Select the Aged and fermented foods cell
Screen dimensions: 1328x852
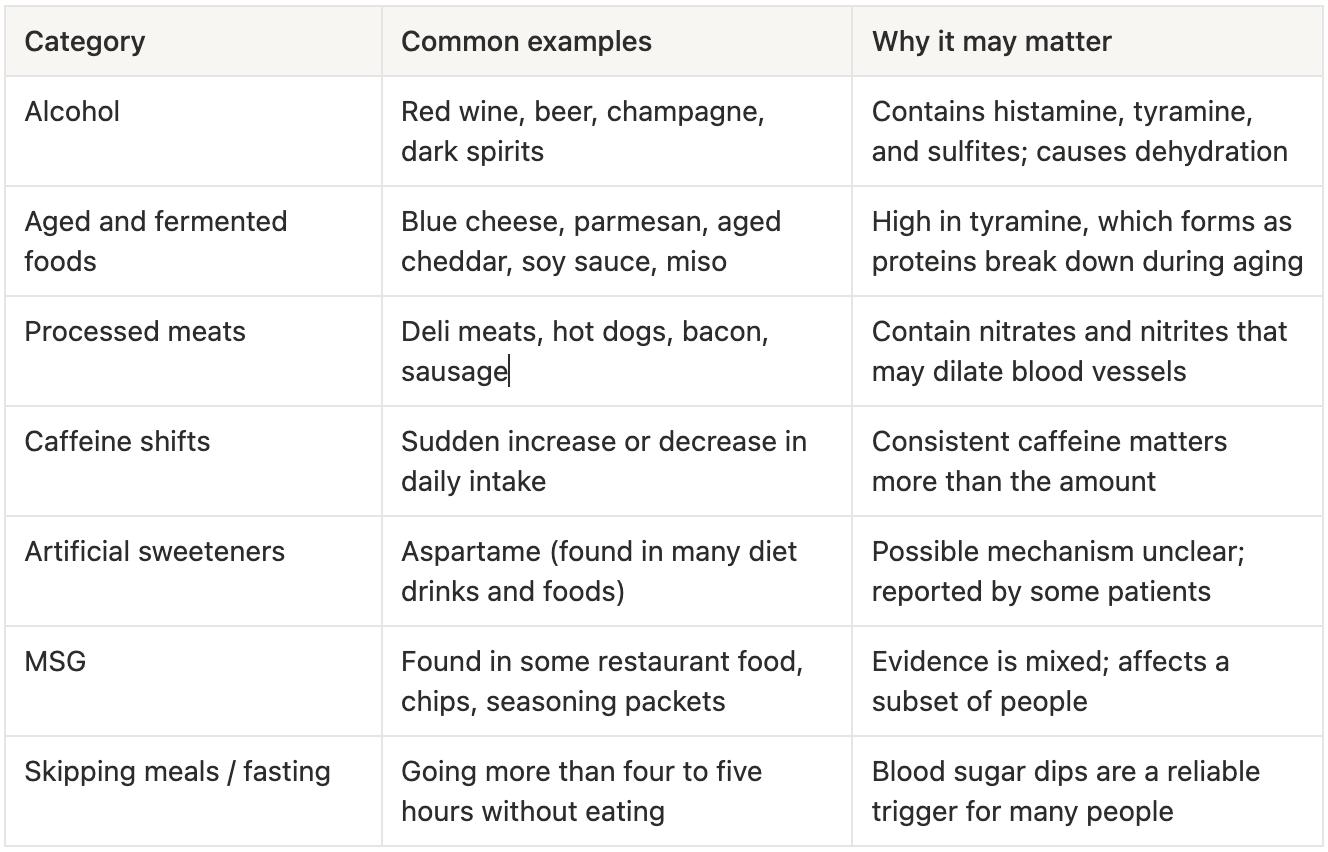(x=193, y=241)
